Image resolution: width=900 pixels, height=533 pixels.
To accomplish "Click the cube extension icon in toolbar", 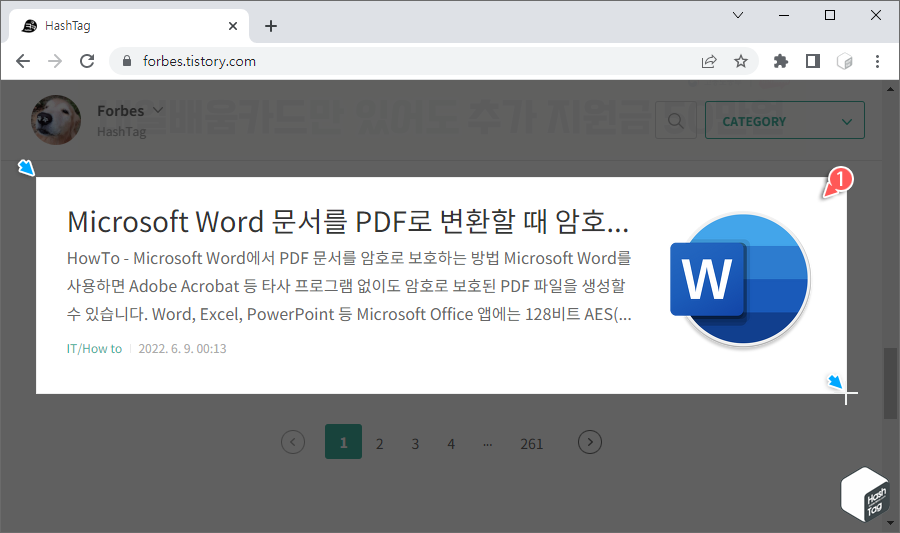I will point(845,61).
